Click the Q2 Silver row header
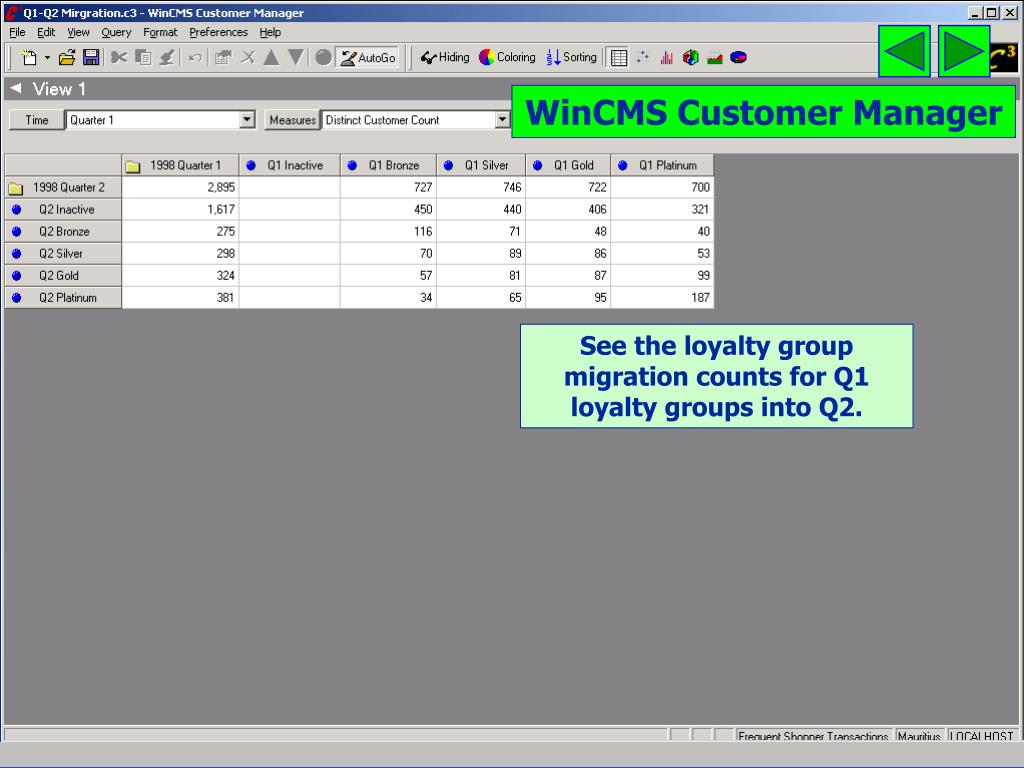Image resolution: width=1024 pixels, height=768 pixels. (63, 253)
